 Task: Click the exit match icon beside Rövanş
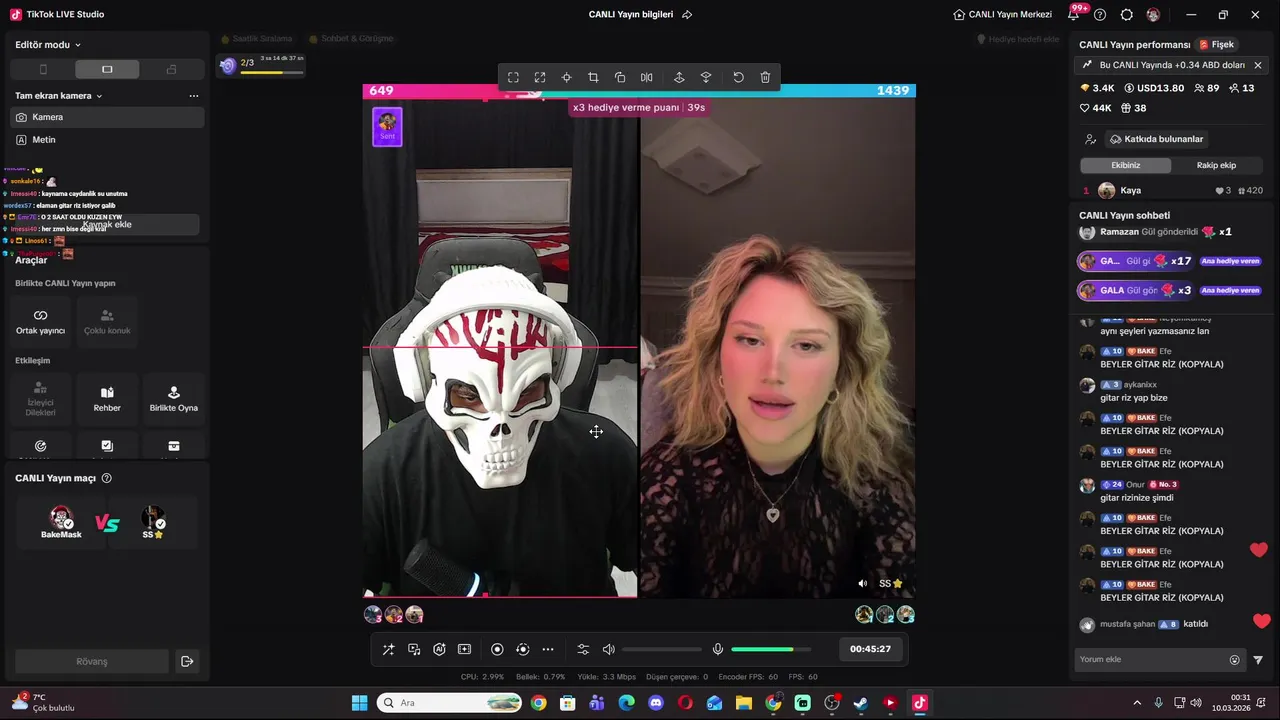tap(187, 661)
